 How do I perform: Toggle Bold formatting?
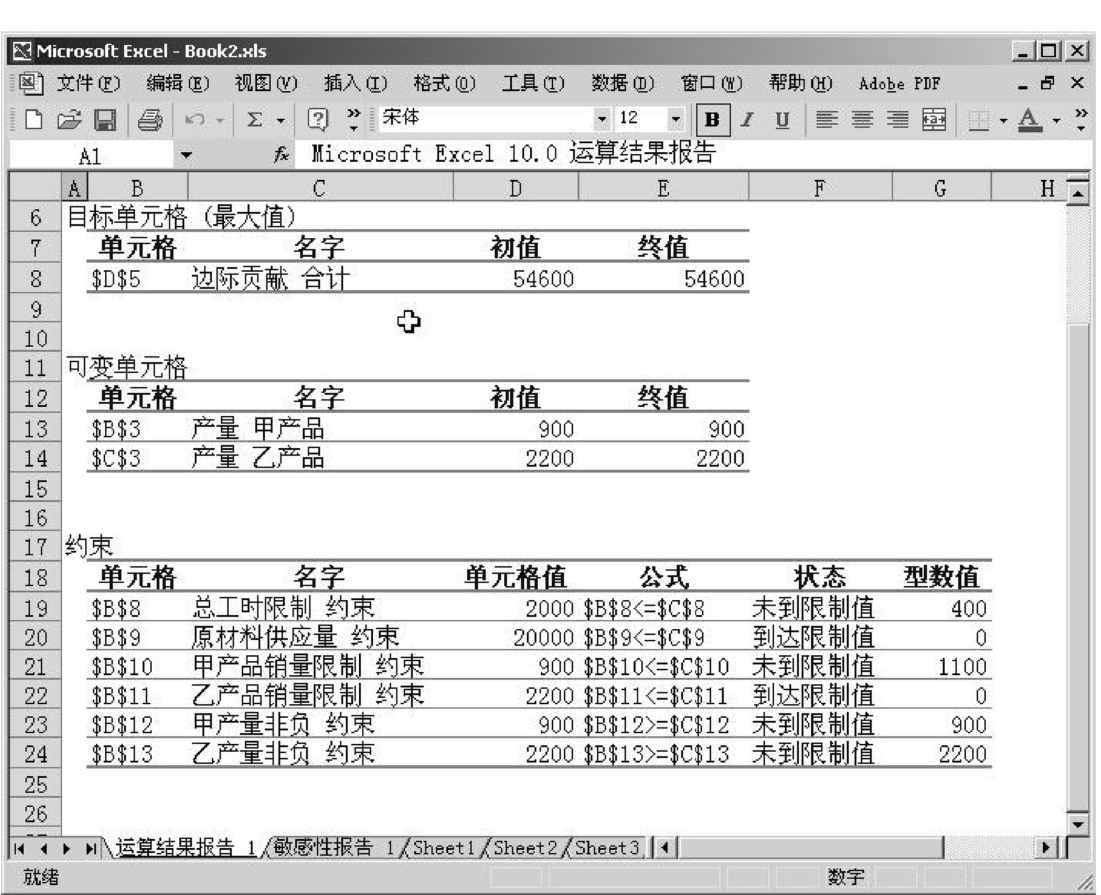(712, 120)
